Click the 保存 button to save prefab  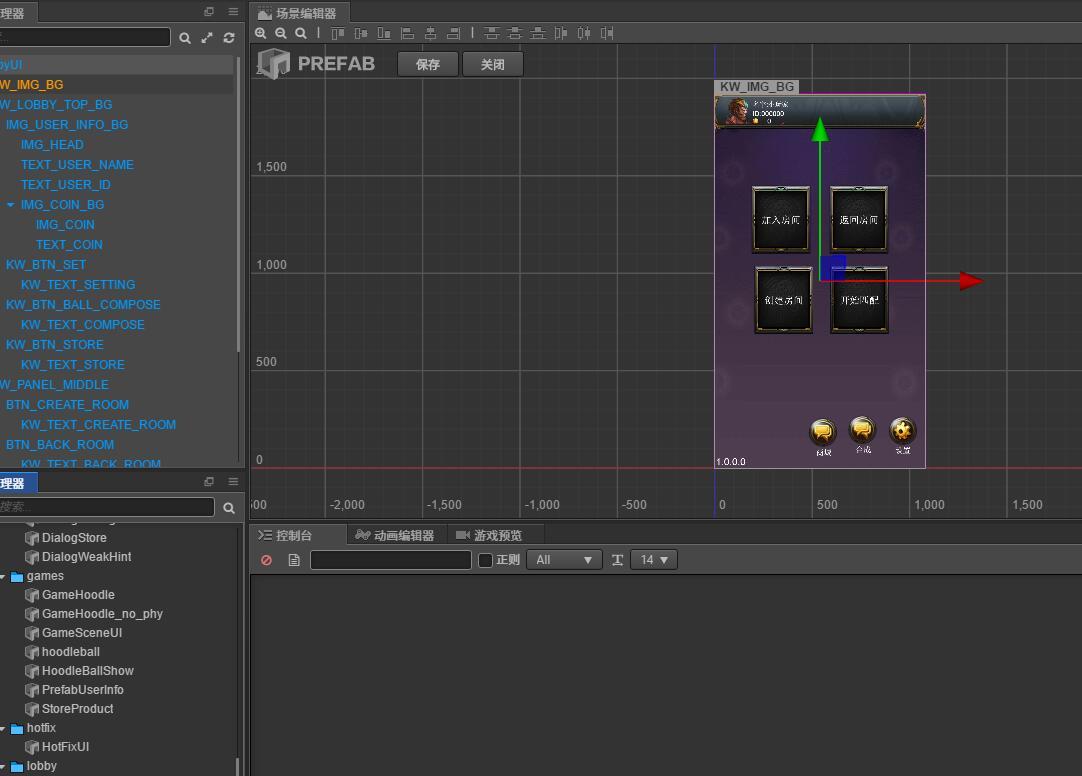click(428, 64)
